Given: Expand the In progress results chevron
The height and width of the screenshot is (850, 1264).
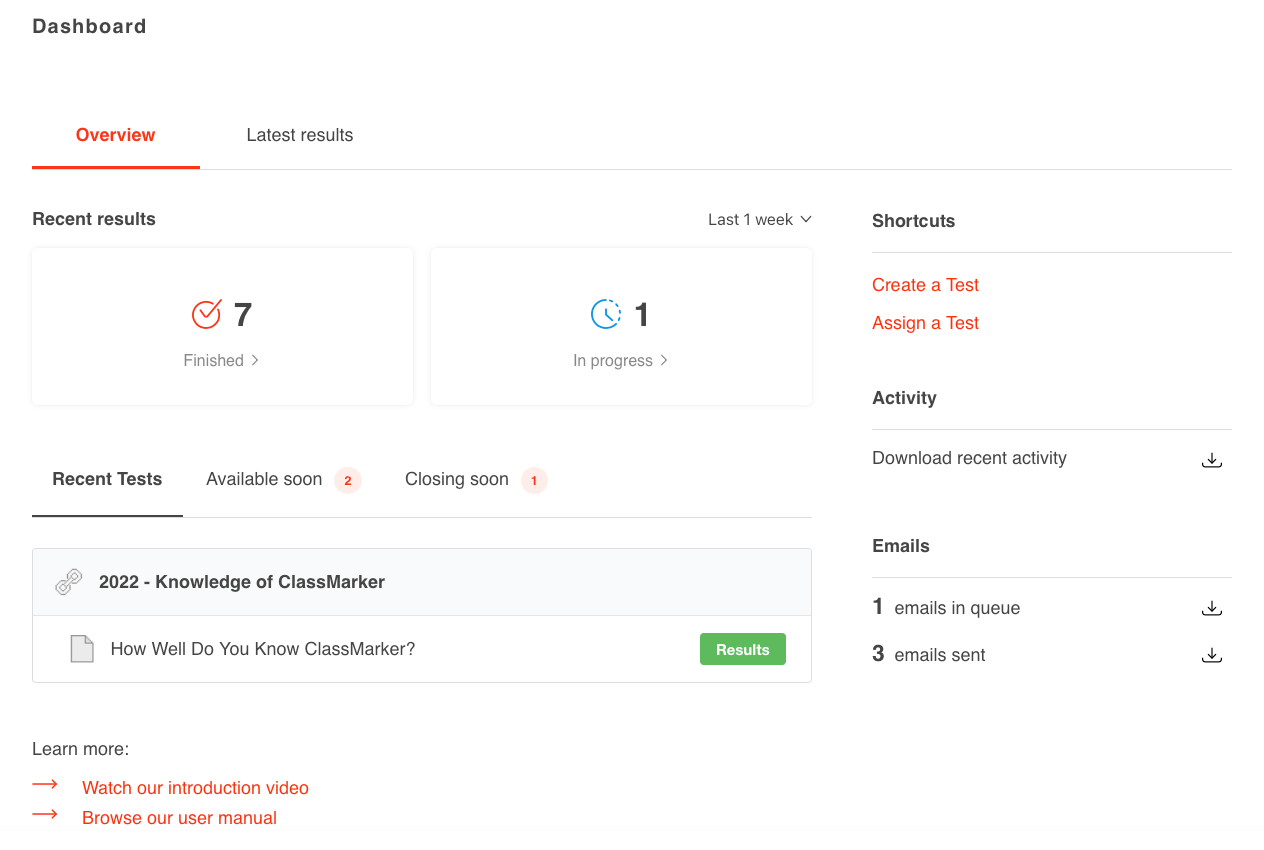Looking at the screenshot, I should point(664,360).
